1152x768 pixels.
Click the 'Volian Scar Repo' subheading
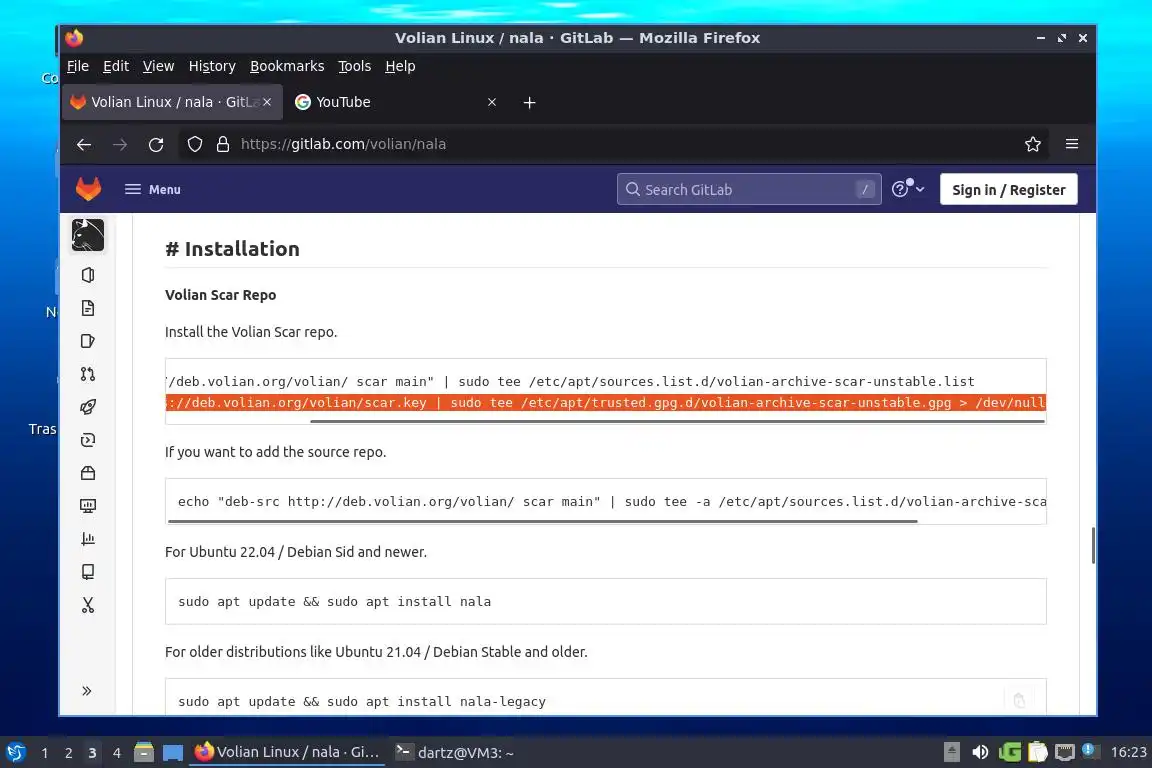[x=220, y=295]
